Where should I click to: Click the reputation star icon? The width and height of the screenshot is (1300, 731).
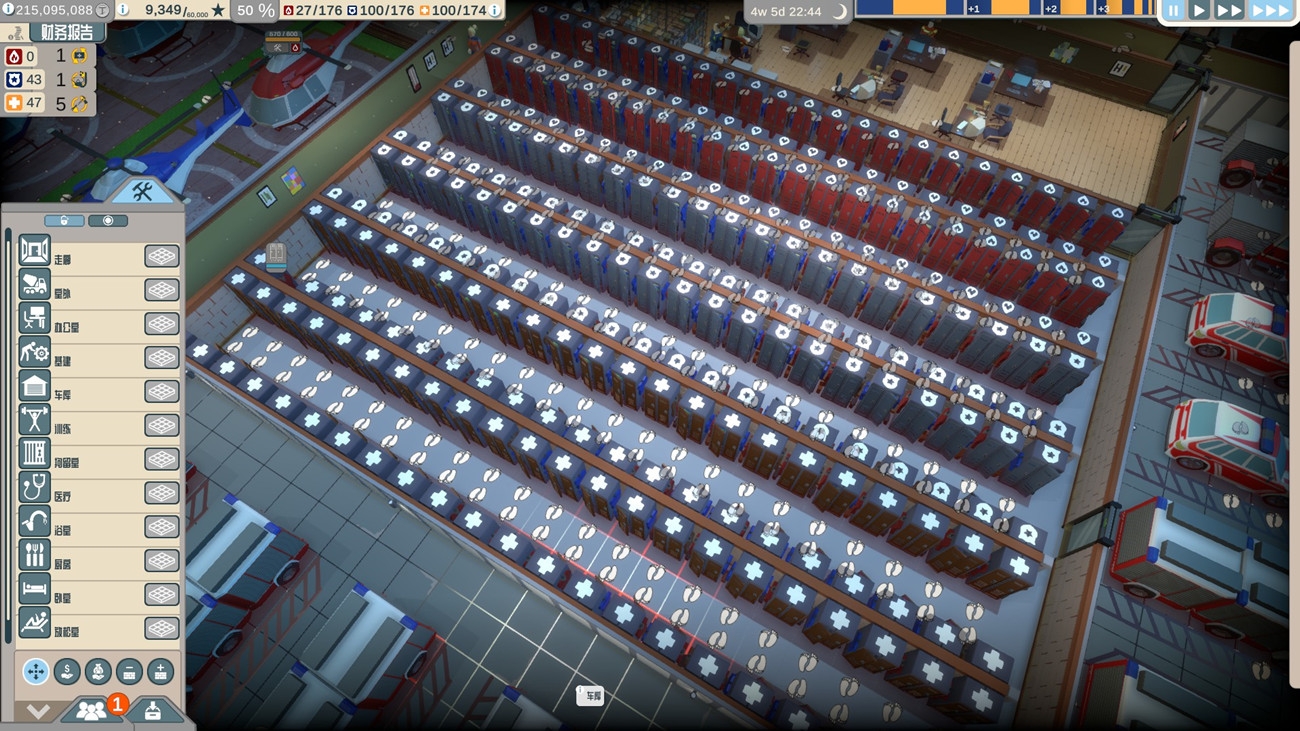[x=218, y=10]
